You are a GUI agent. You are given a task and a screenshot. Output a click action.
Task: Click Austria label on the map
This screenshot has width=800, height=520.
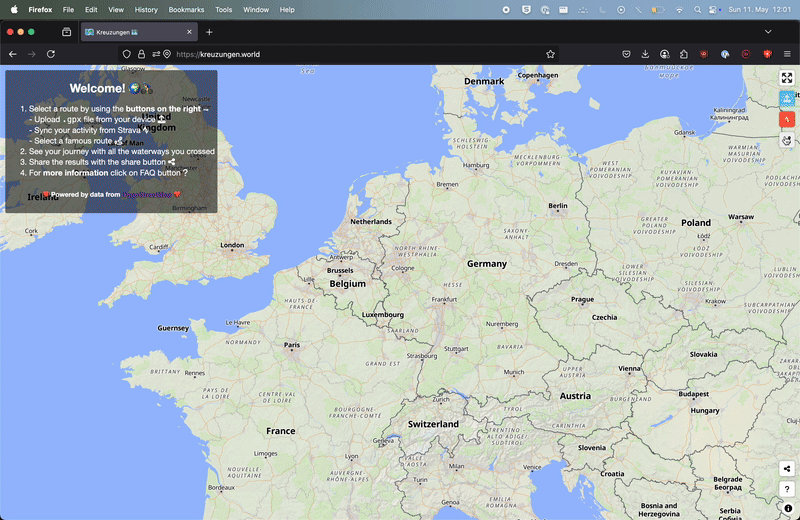tap(575, 396)
